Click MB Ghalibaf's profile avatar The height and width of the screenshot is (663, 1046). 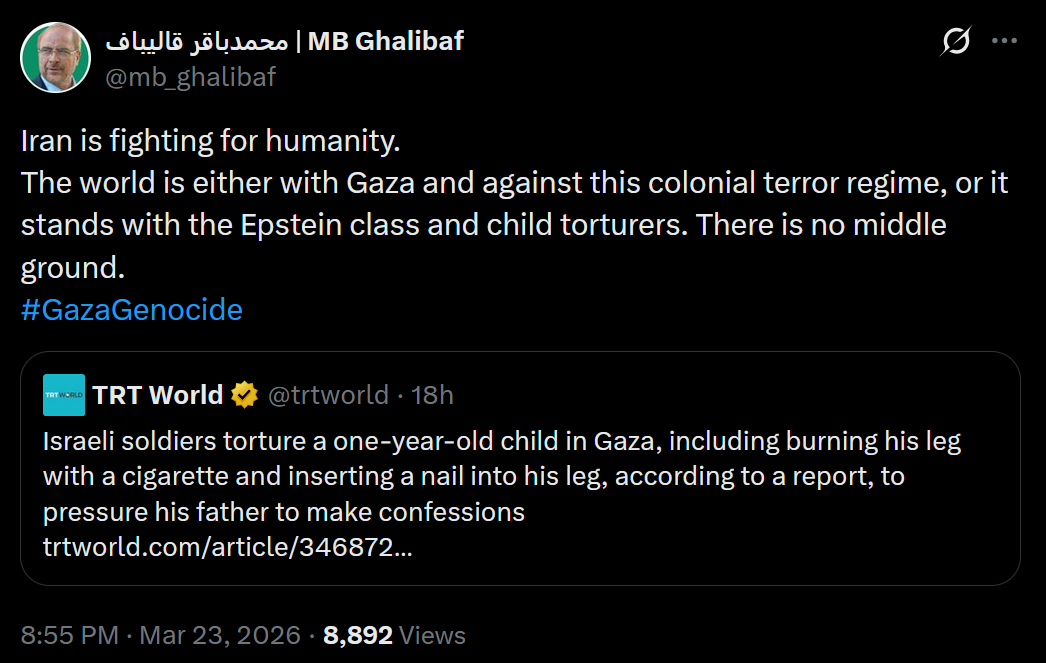(56, 57)
